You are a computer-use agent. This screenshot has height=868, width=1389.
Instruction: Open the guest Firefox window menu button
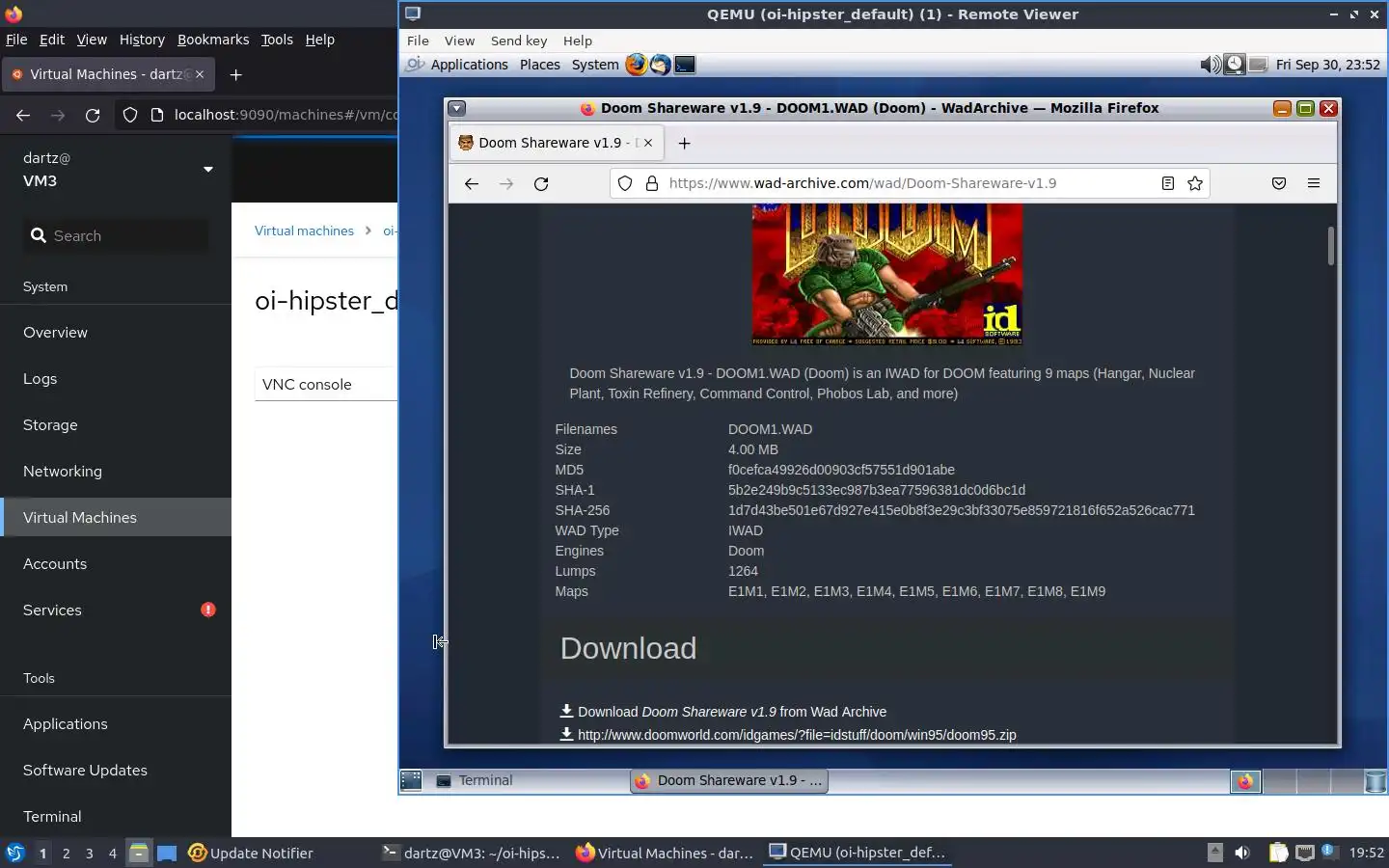[x=457, y=108]
